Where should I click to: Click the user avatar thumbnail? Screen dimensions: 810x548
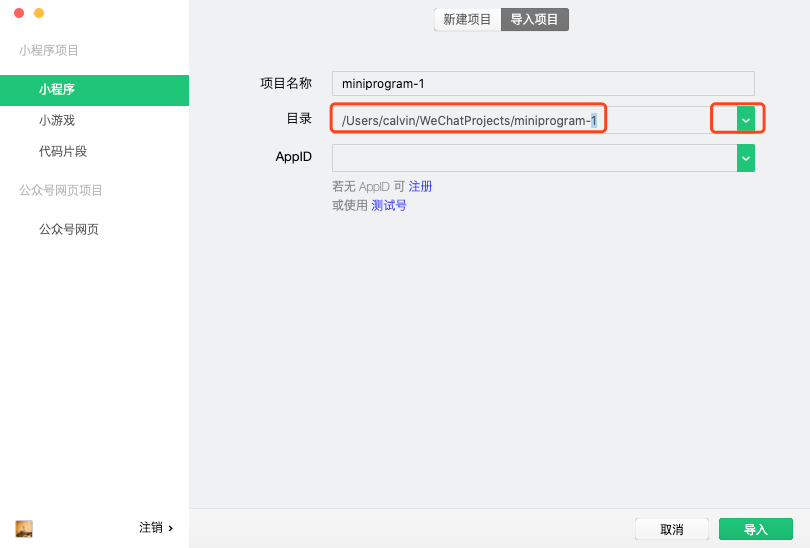point(24,528)
